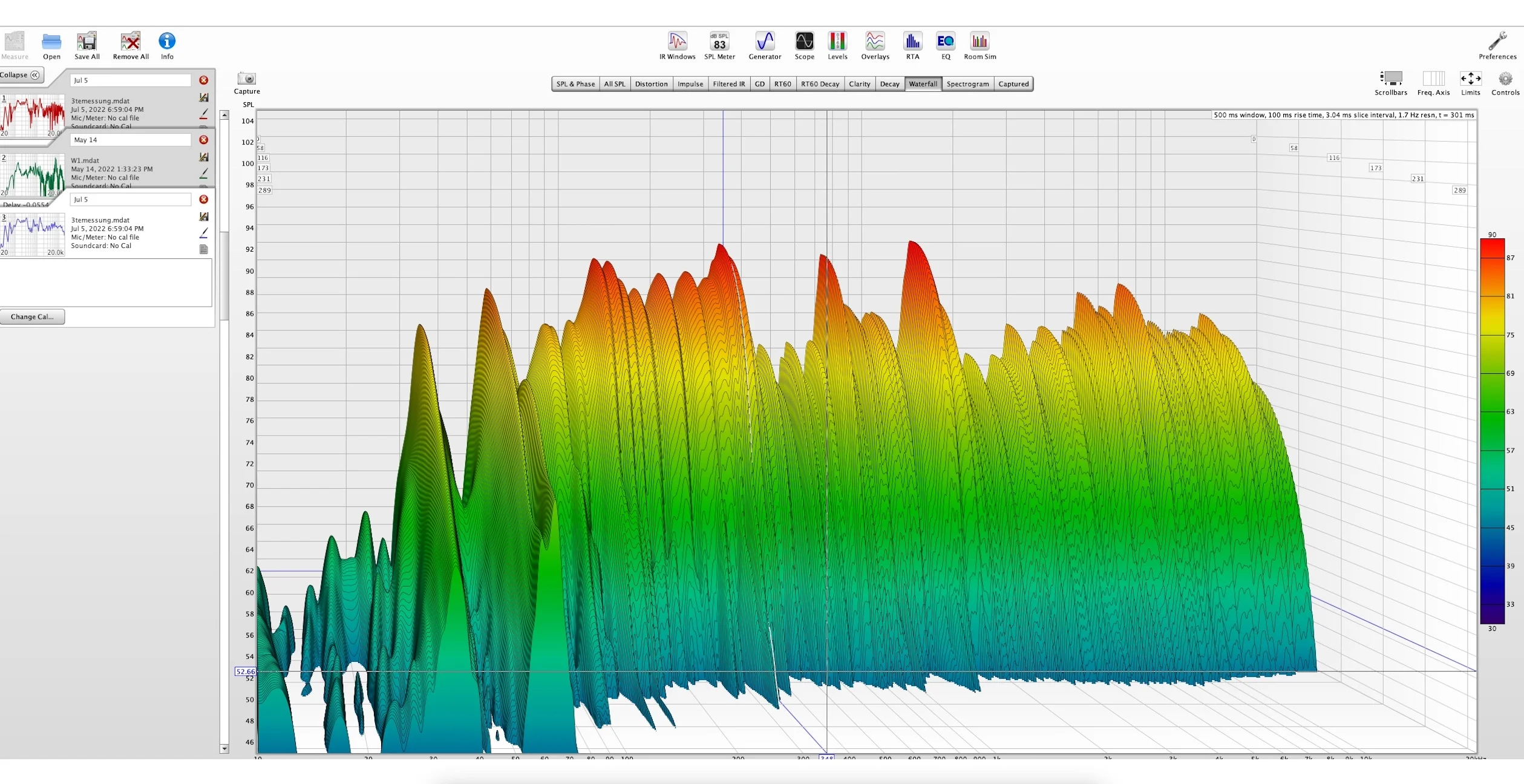Viewport: 1524px width, 784px height.
Task: Click Save All measurements icon
Action: point(87,45)
